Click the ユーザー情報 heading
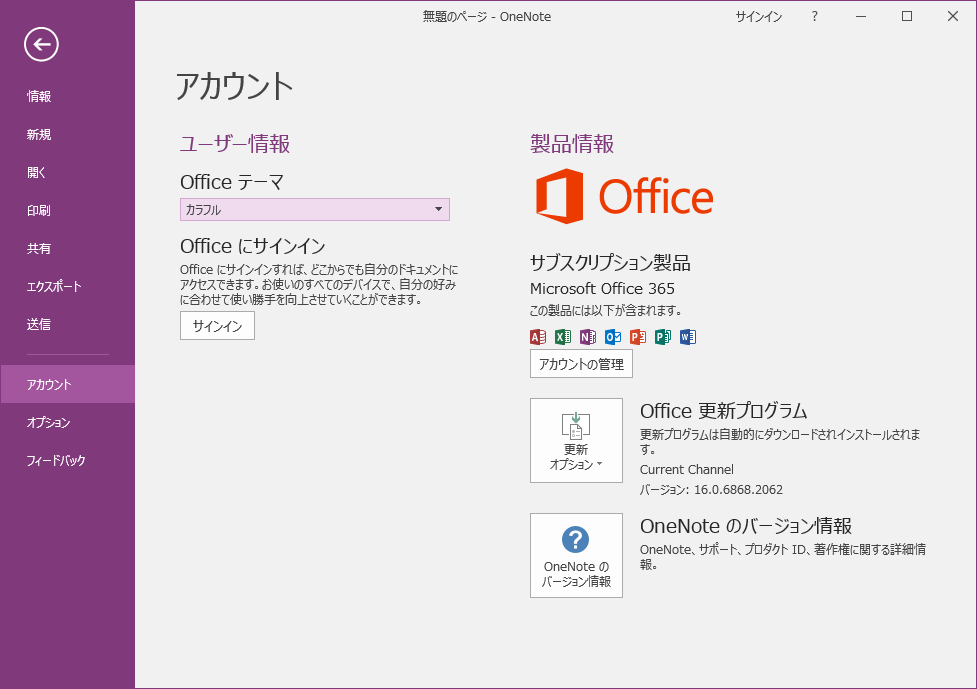The height and width of the screenshot is (689, 977). [235, 143]
